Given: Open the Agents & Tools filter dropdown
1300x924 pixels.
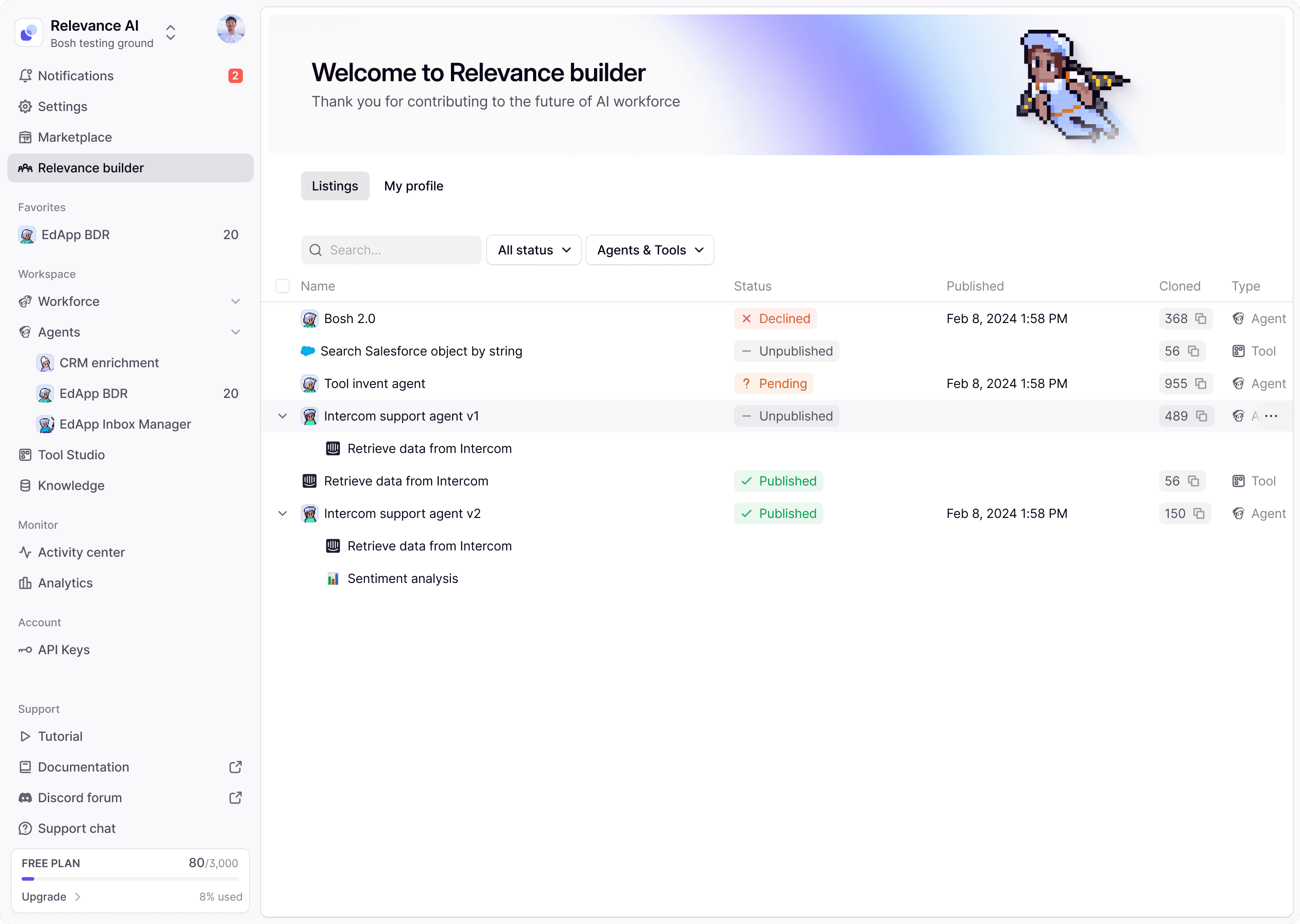Looking at the screenshot, I should [650, 250].
